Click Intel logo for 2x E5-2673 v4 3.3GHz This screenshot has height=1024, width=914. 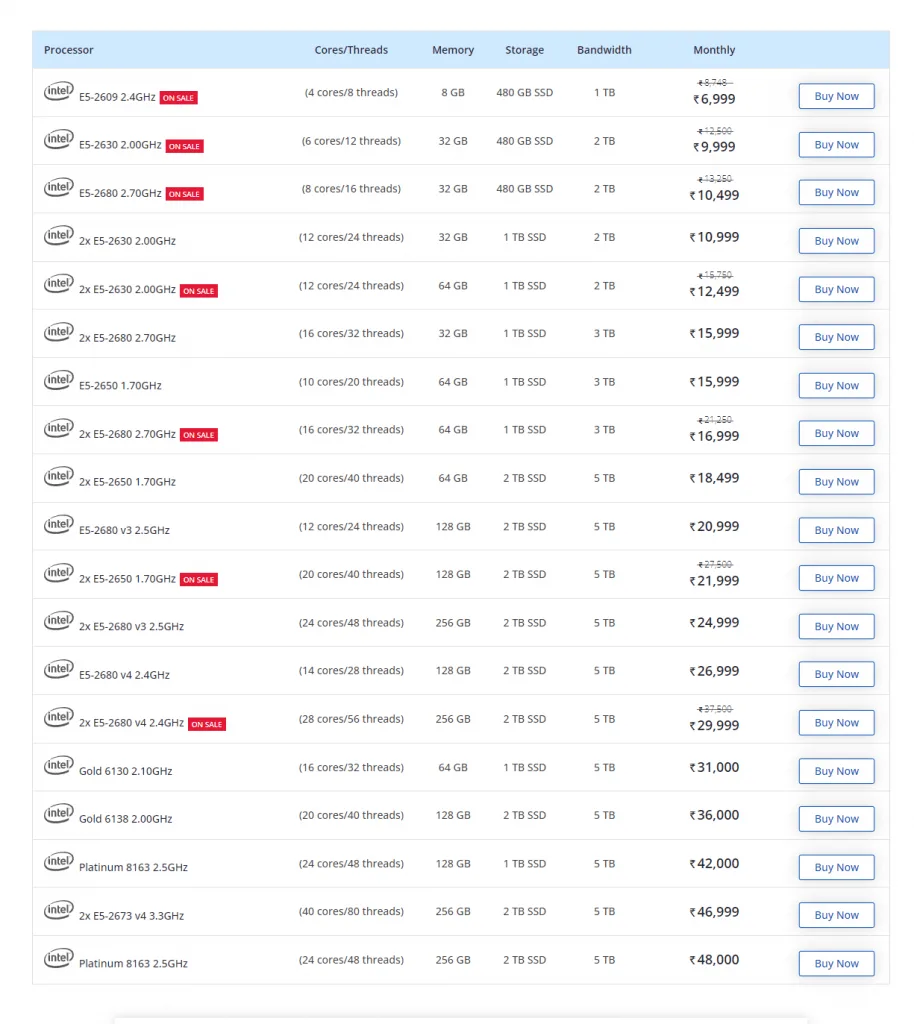(58, 910)
